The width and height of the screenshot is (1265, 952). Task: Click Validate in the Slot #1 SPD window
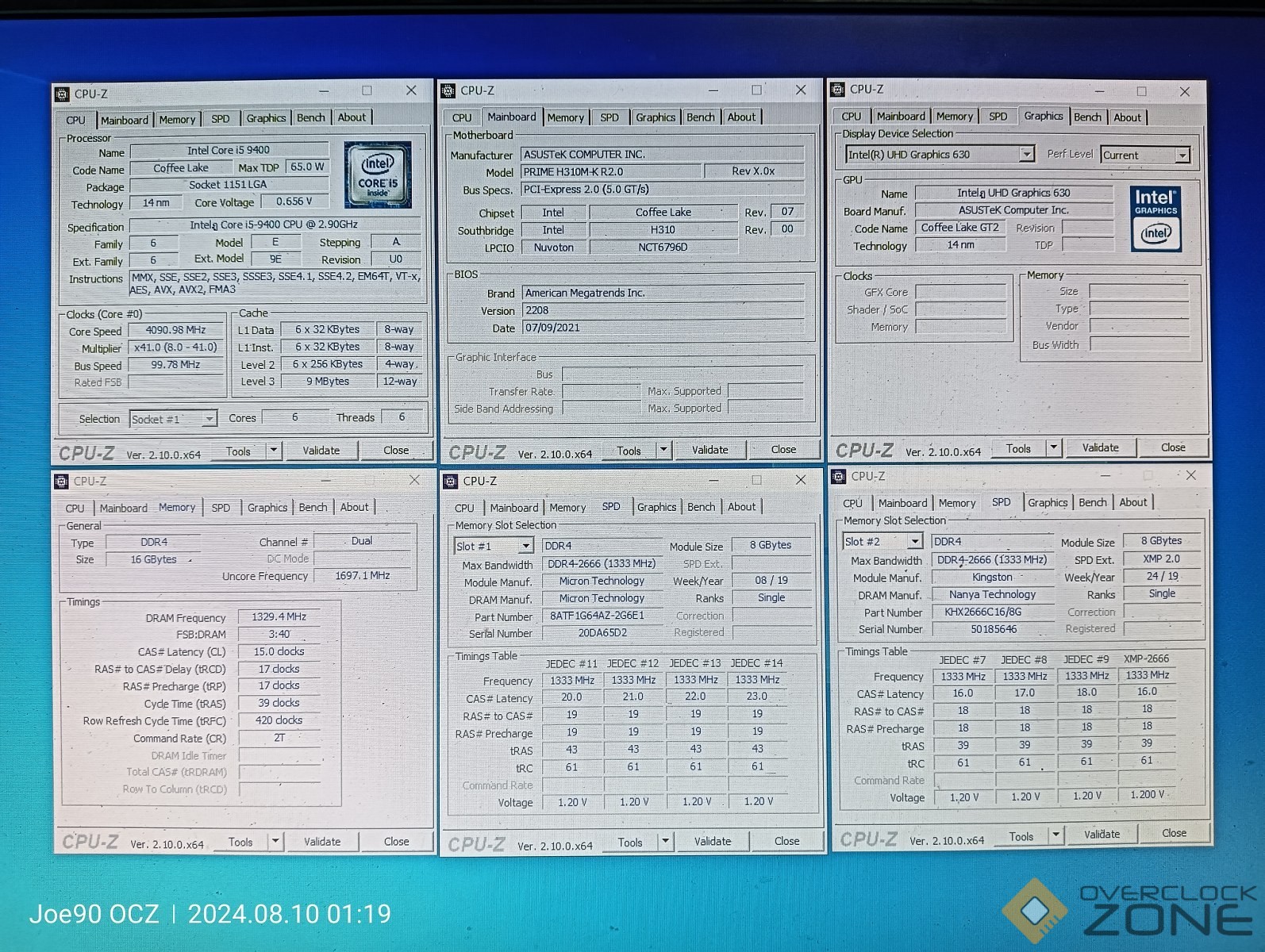[x=713, y=842]
